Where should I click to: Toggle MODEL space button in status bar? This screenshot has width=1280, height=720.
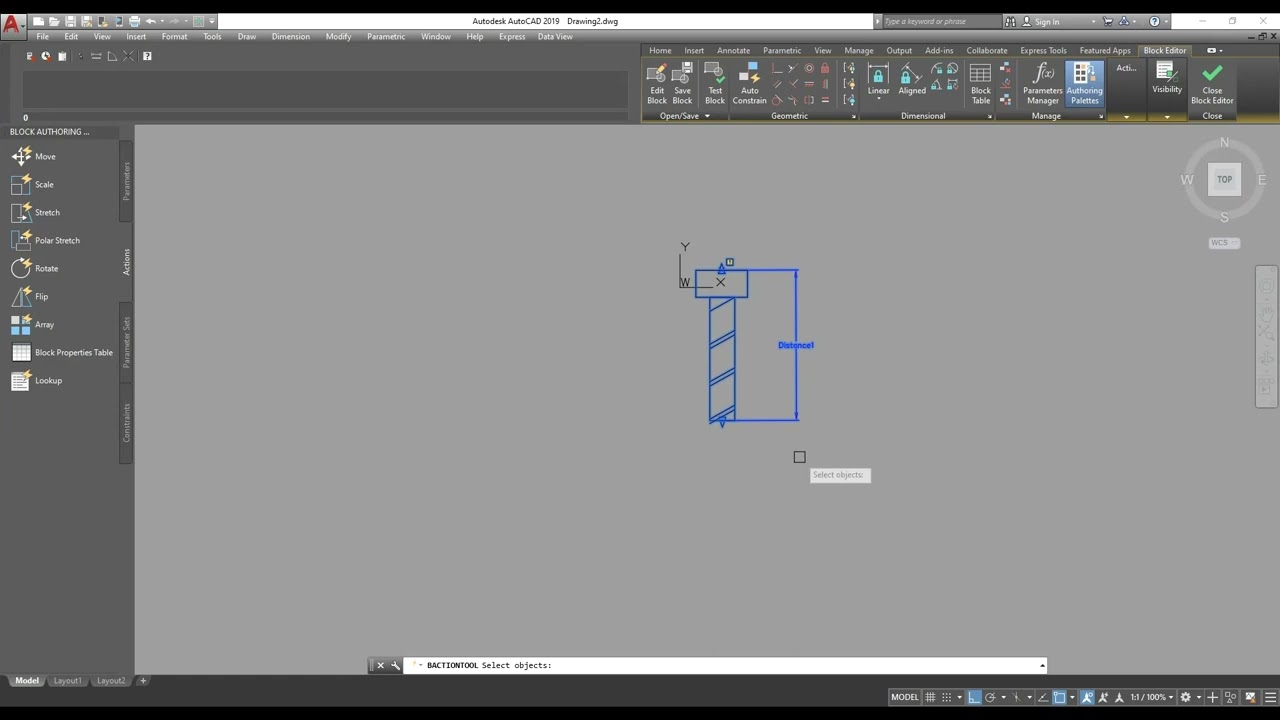pyautogui.click(x=904, y=697)
